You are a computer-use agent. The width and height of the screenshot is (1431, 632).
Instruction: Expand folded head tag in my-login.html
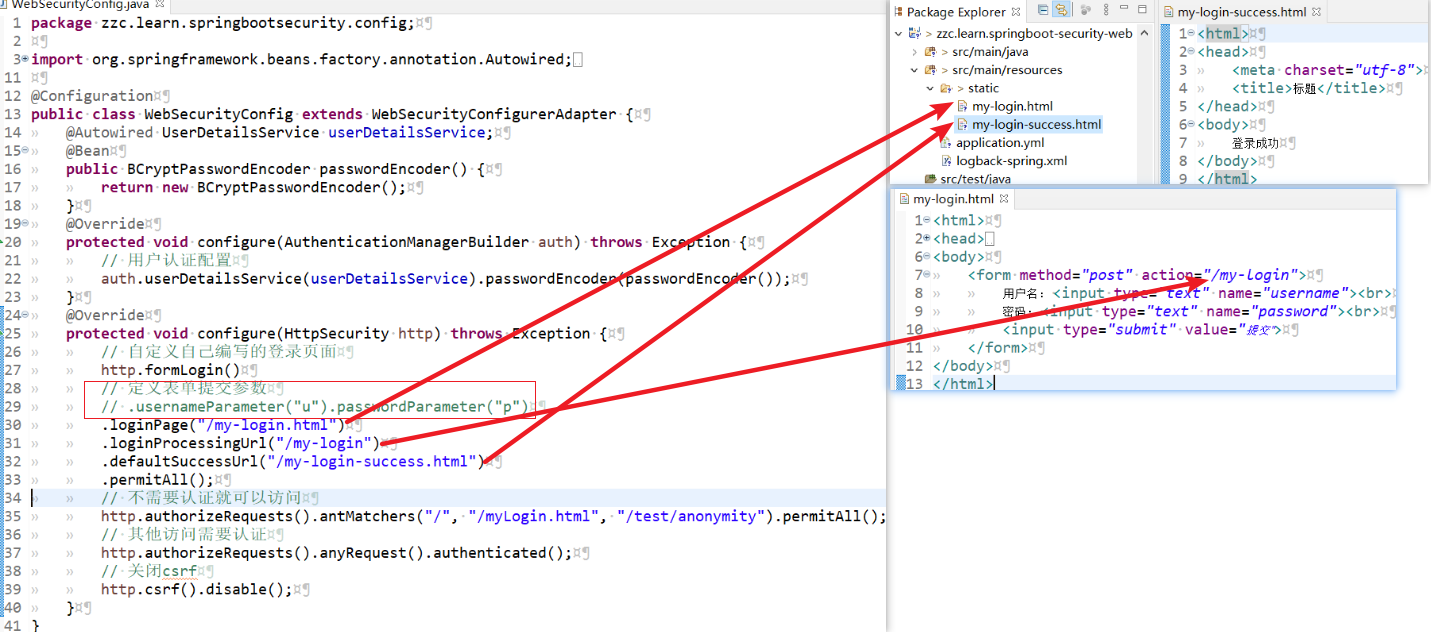pos(926,238)
